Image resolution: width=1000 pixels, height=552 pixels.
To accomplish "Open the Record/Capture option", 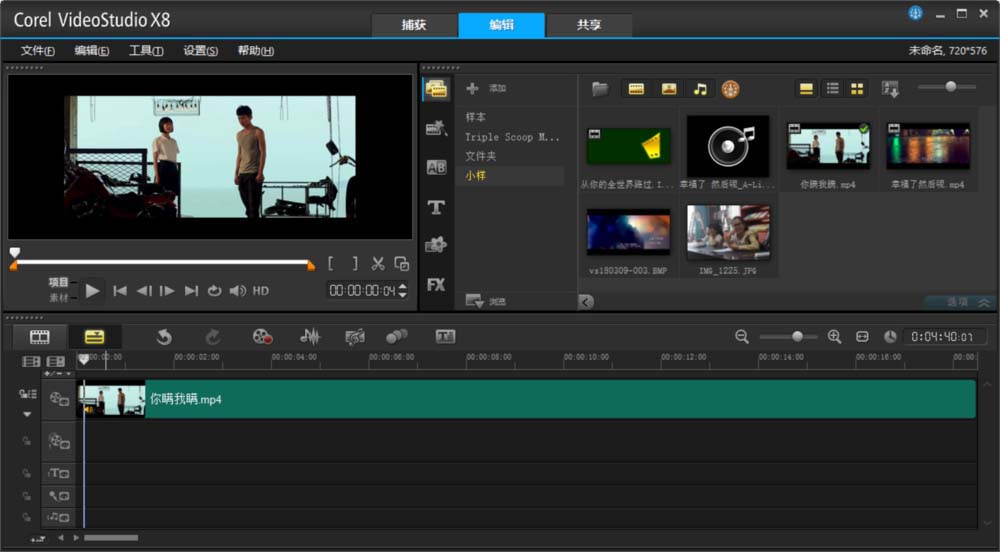I will [262, 337].
